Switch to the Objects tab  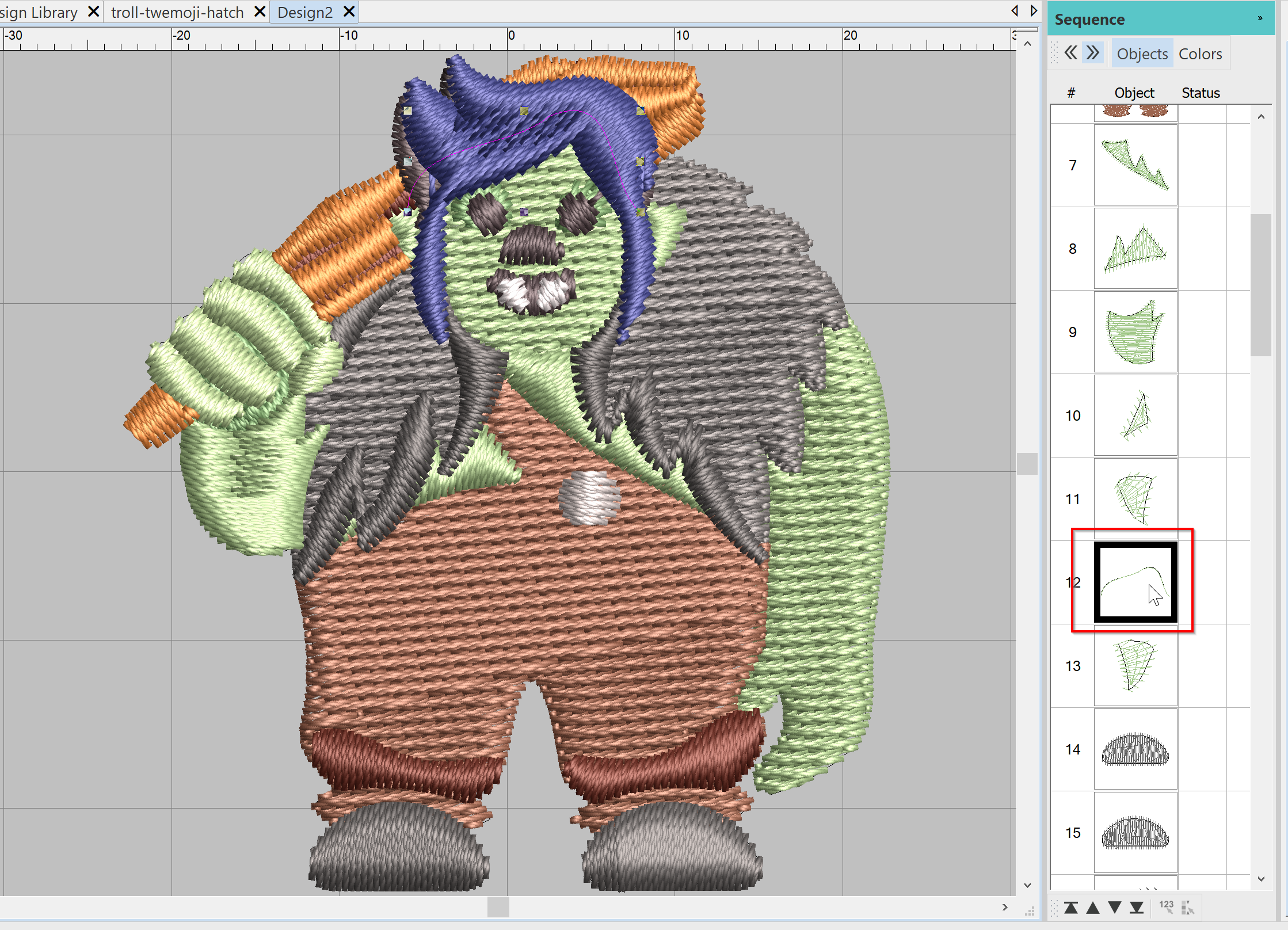(1142, 54)
